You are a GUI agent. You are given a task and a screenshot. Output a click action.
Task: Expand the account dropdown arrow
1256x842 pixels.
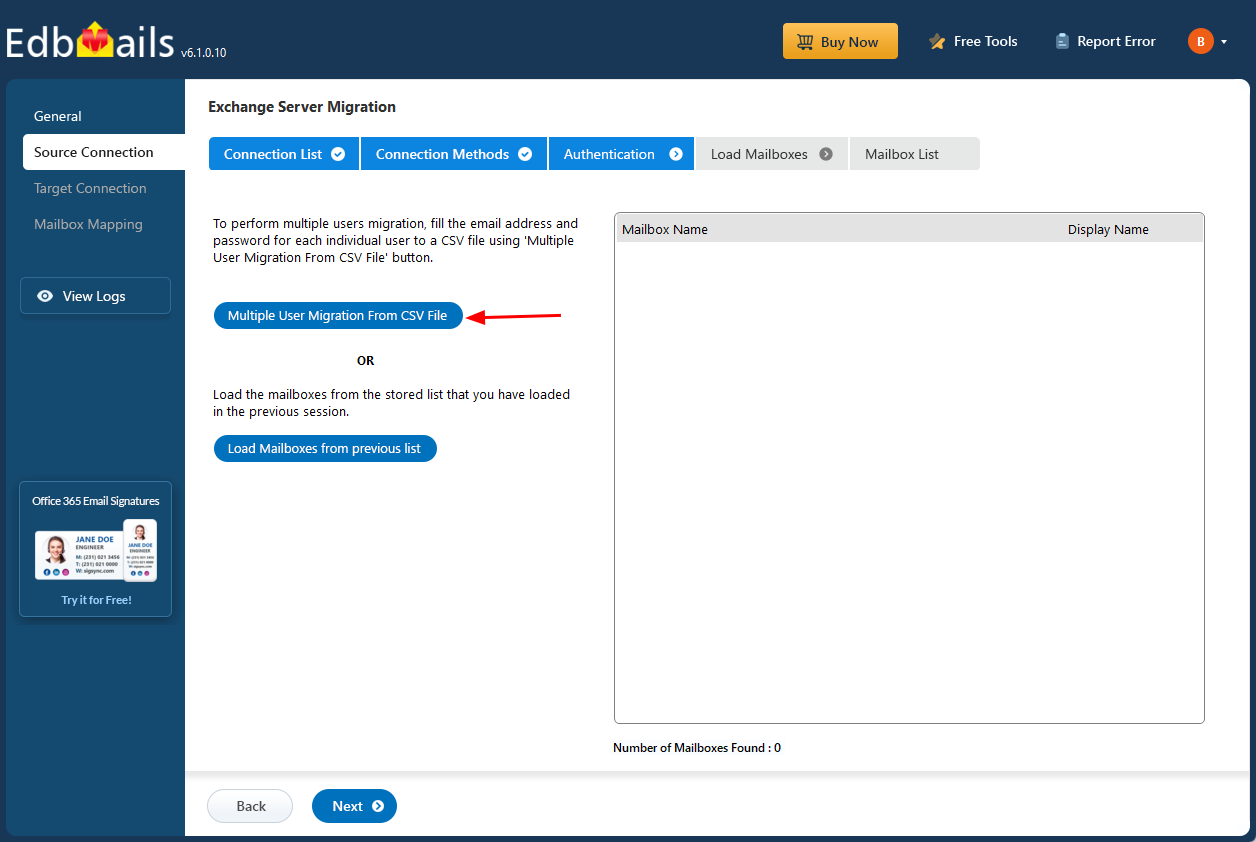1224,42
